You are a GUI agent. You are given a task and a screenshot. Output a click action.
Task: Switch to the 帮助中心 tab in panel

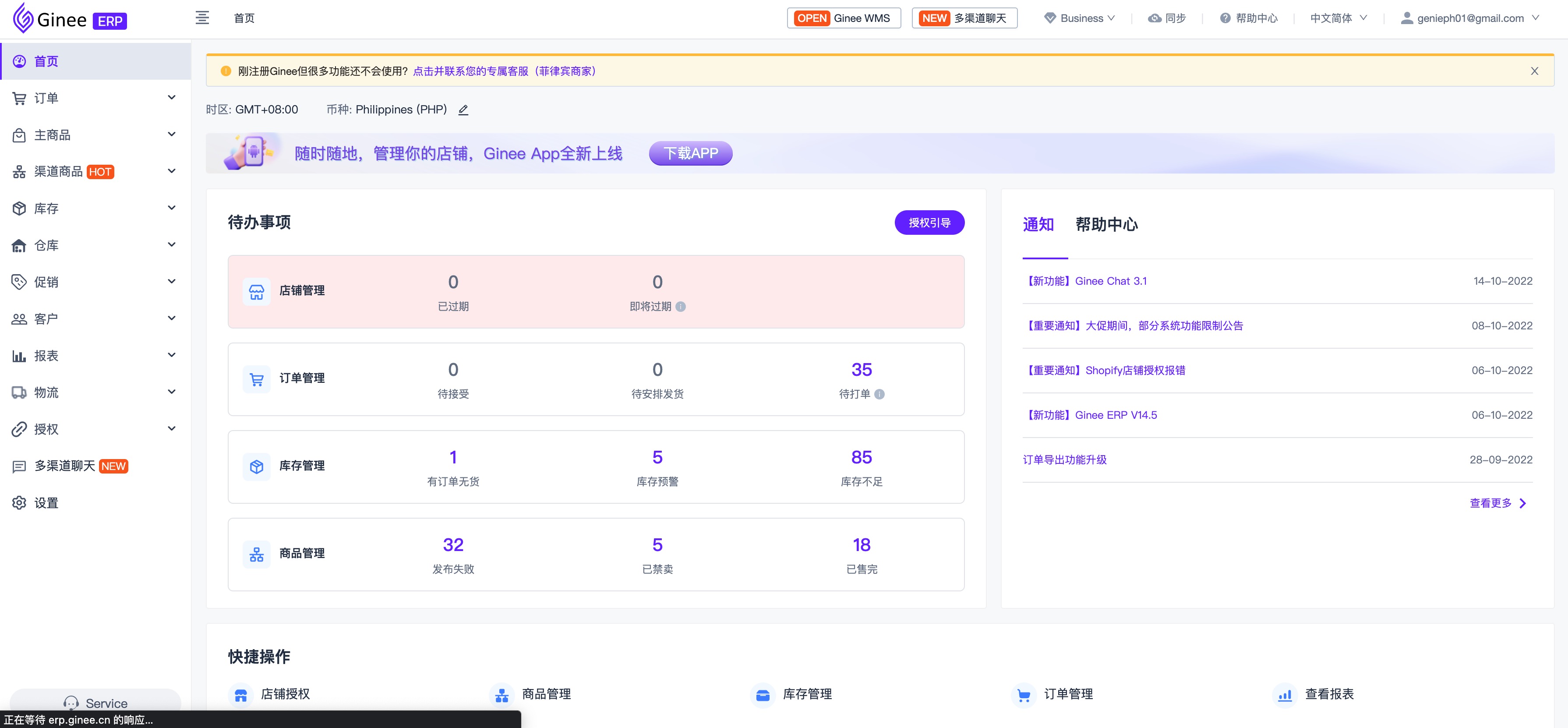(x=1107, y=225)
